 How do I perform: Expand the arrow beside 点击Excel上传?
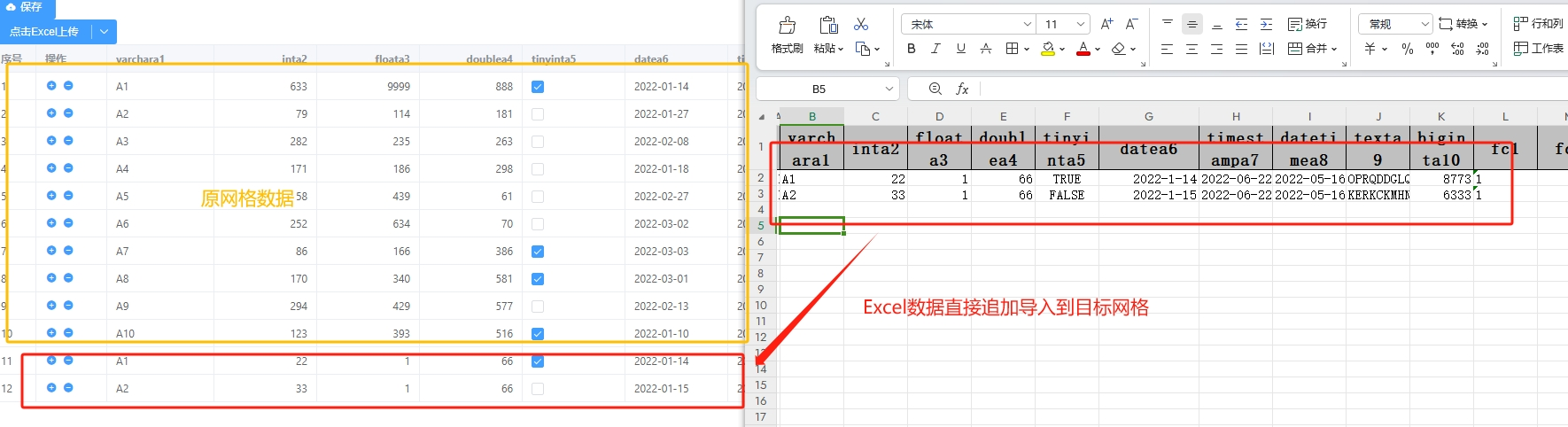(x=105, y=32)
